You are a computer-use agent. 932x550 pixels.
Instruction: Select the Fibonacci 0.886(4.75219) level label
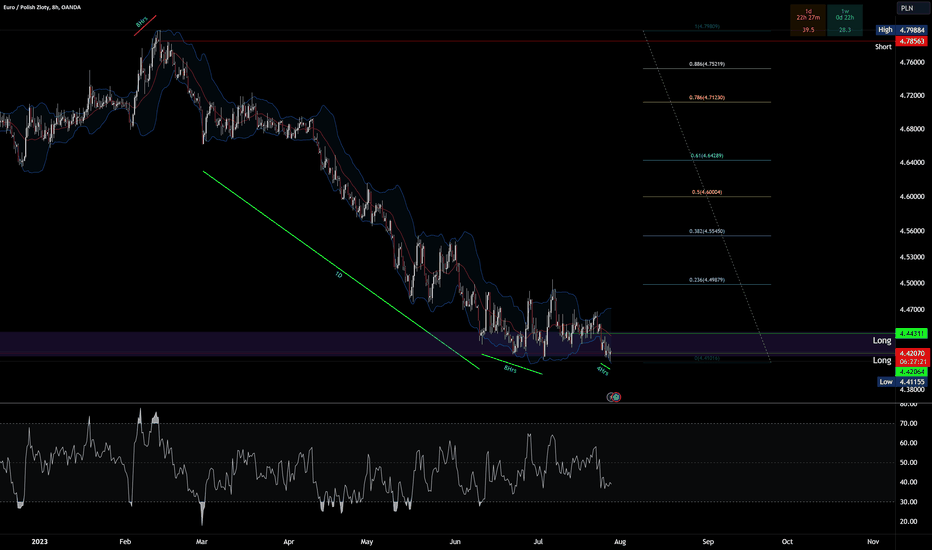click(707, 64)
